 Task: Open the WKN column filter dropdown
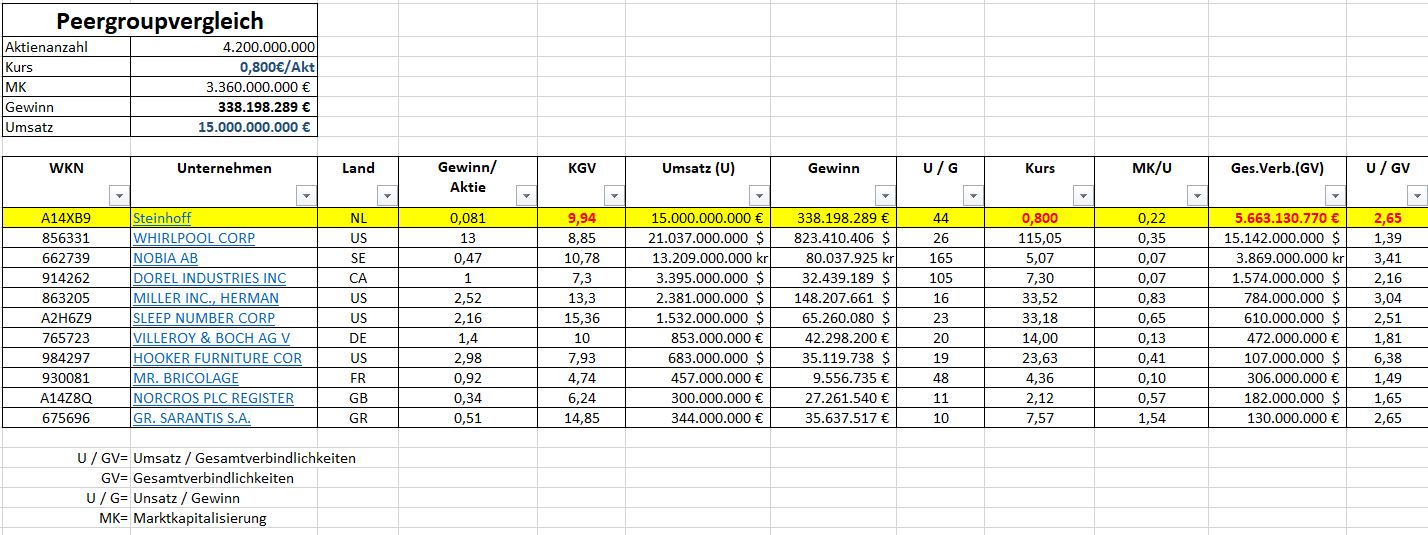[x=119, y=196]
